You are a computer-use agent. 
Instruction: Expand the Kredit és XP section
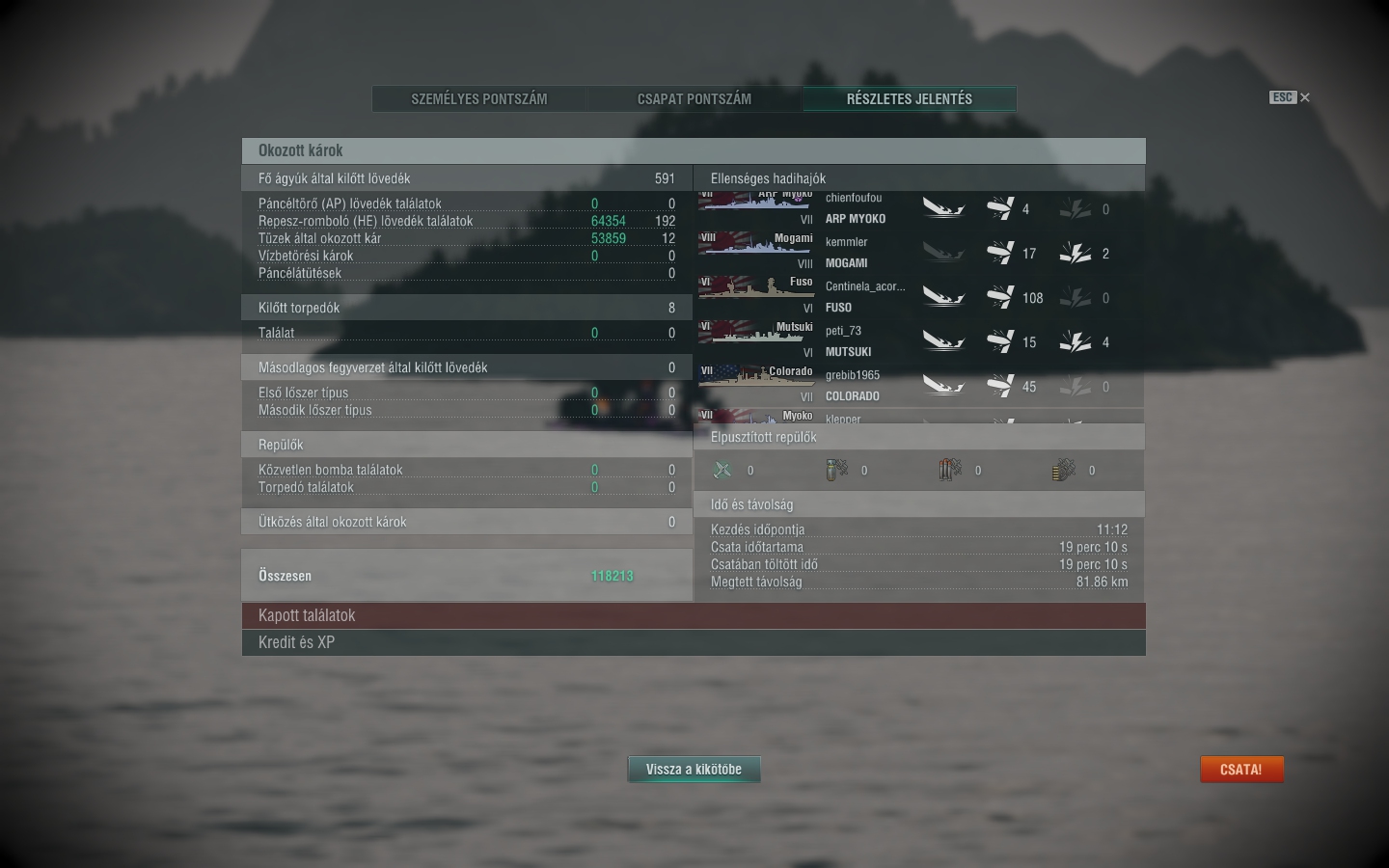point(694,642)
